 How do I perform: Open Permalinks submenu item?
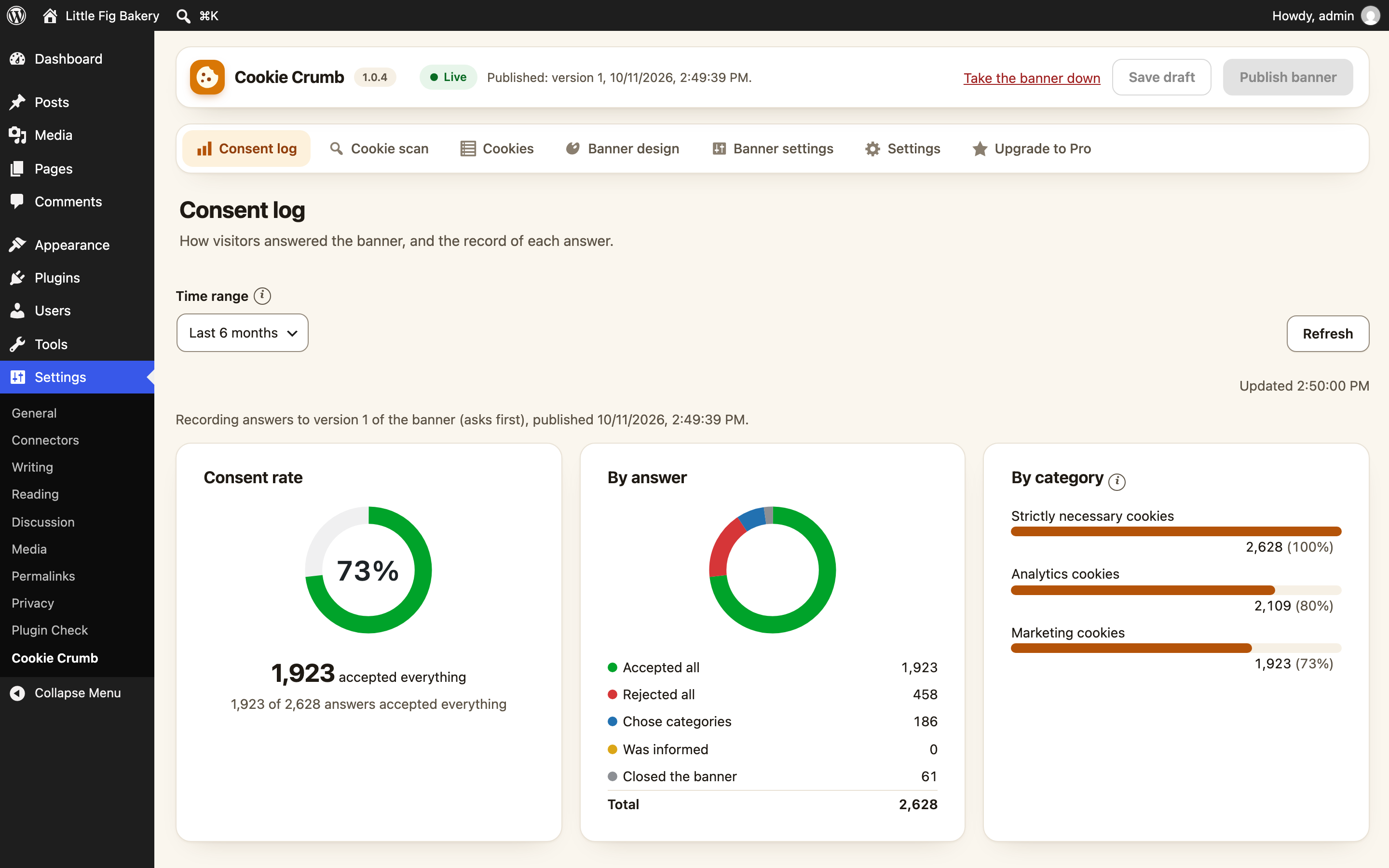[43, 576]
